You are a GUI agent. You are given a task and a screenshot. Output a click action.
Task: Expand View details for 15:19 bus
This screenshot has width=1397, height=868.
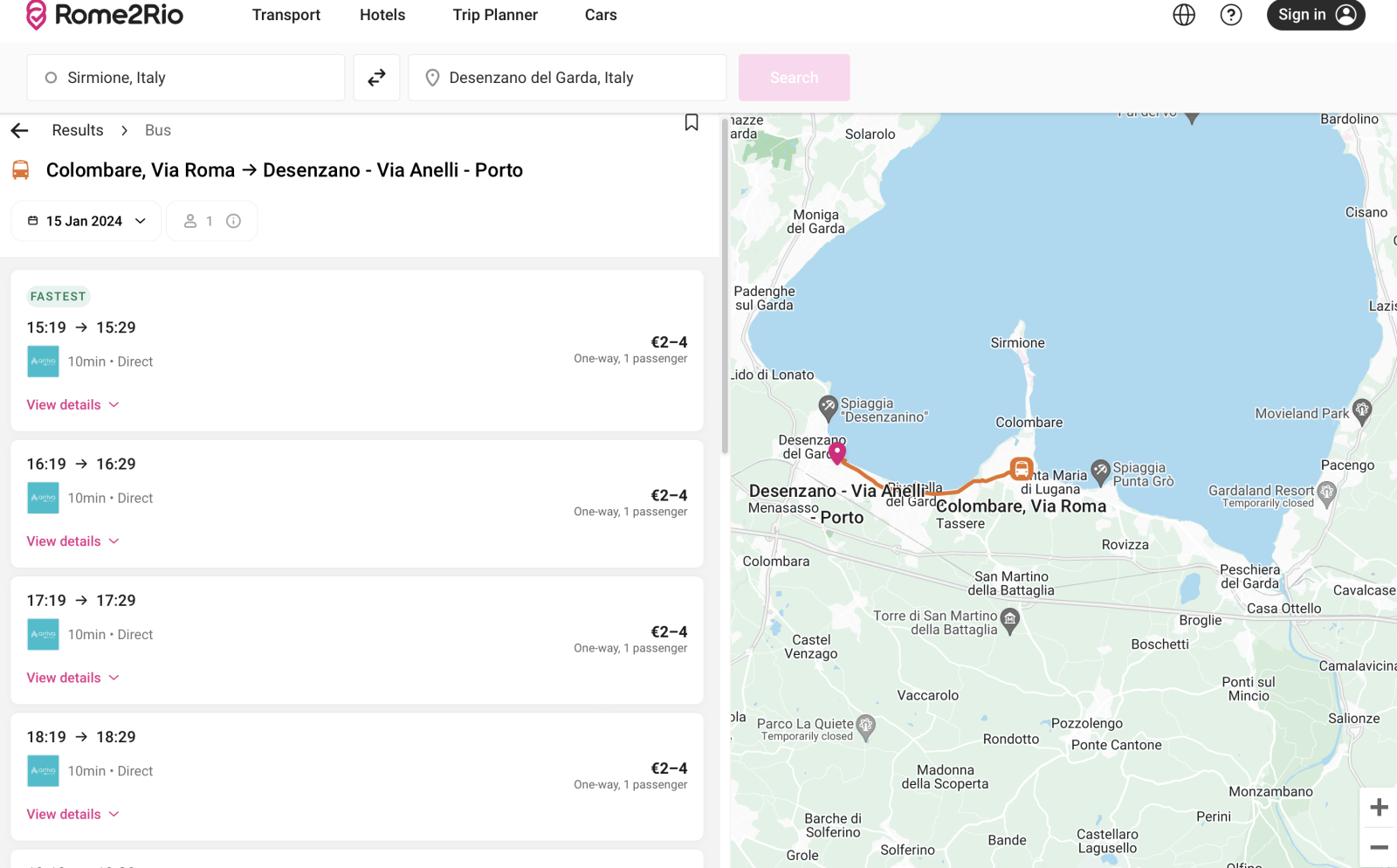click(x=72, y=405)
